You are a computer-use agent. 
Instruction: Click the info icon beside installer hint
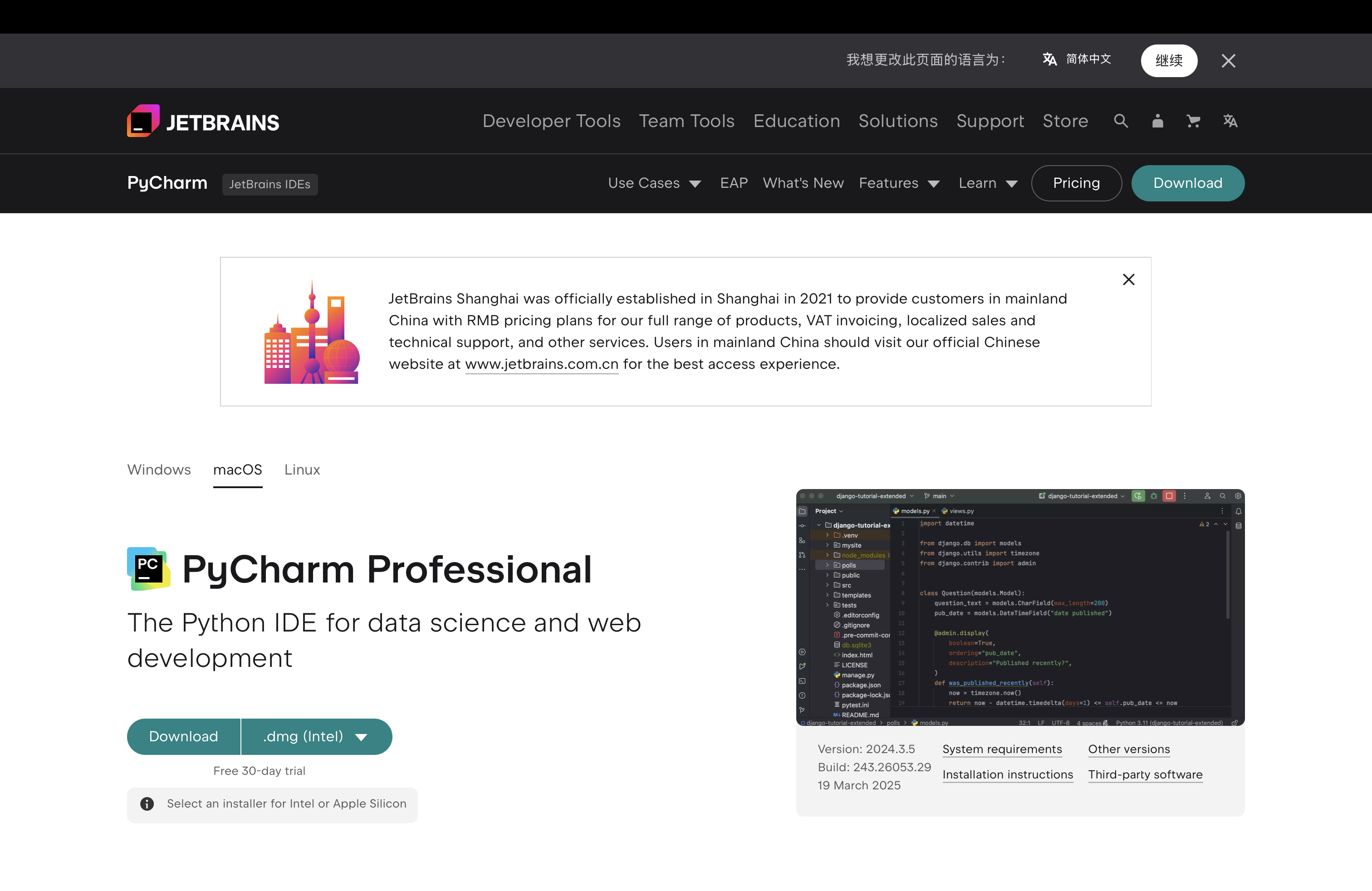(x=147, y=803)
